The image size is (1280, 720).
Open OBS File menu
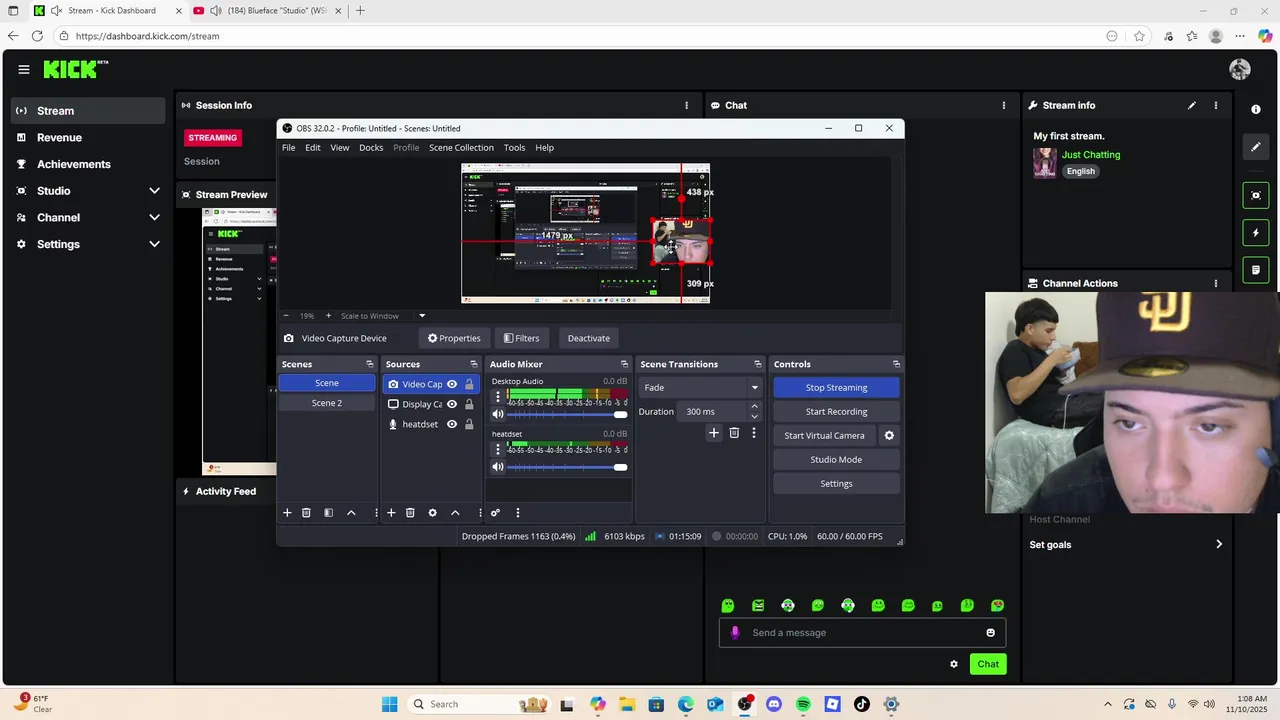[x=288, y=148]
